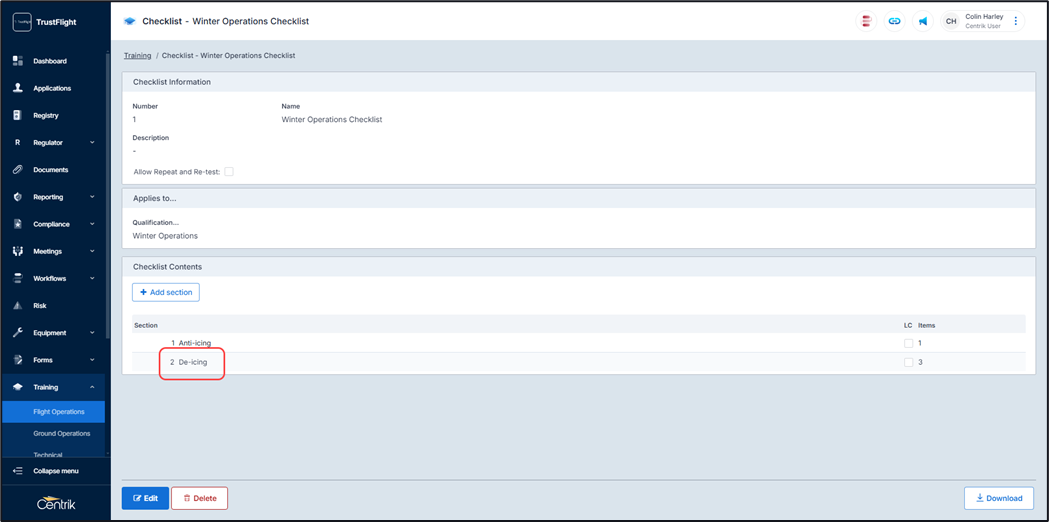1049x522 pixels.
Task: Click the Items column header
Action: click(927, 325)
